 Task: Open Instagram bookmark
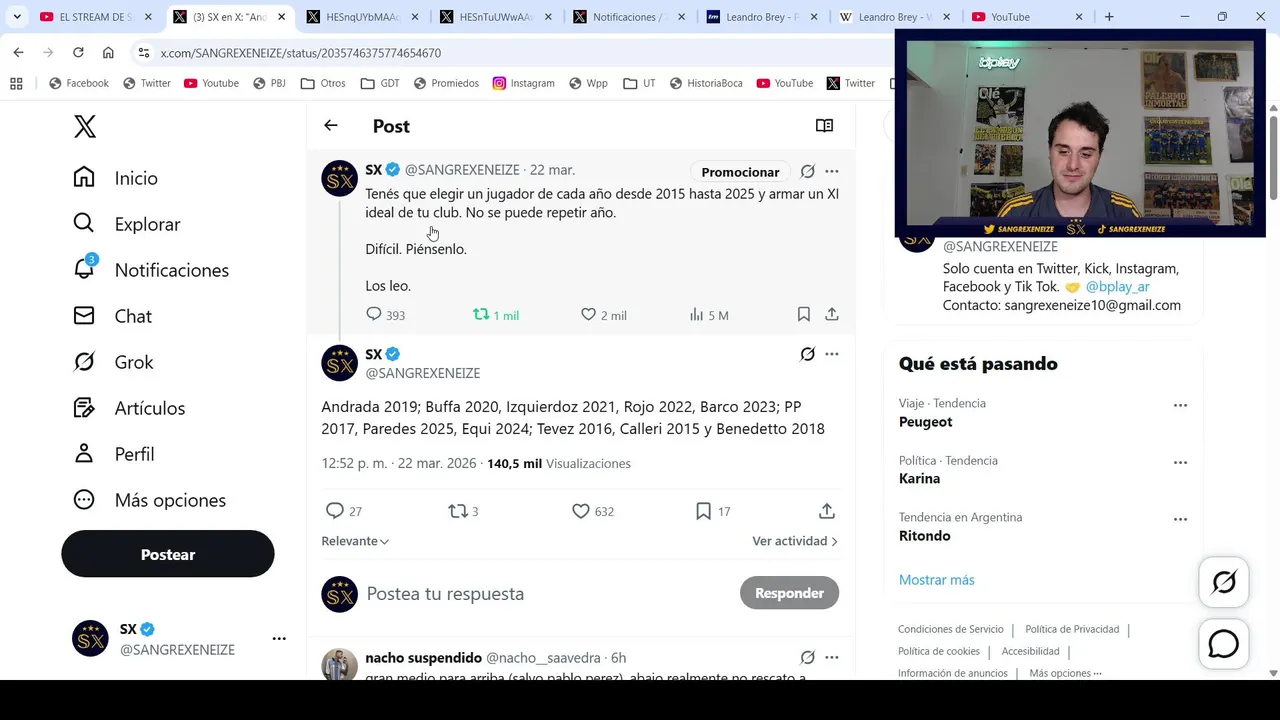tap(523, 83)
